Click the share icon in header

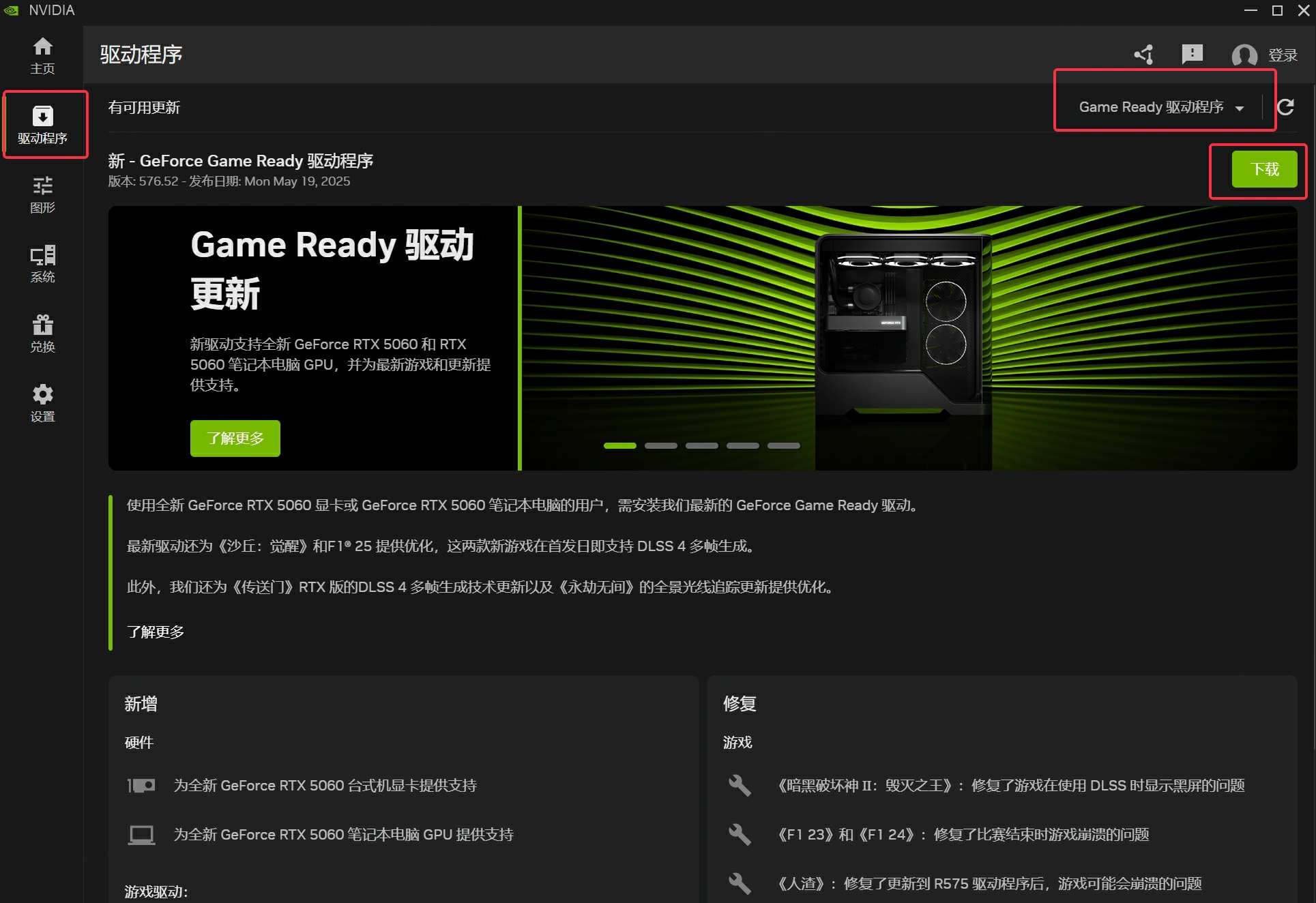click(1144, 55)
